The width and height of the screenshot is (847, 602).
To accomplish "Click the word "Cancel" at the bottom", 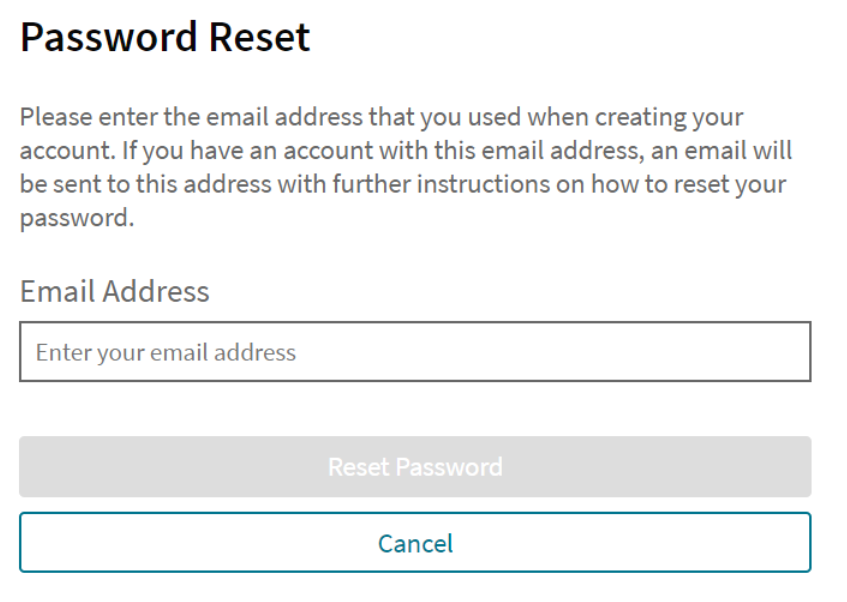I will coord(415,543).
